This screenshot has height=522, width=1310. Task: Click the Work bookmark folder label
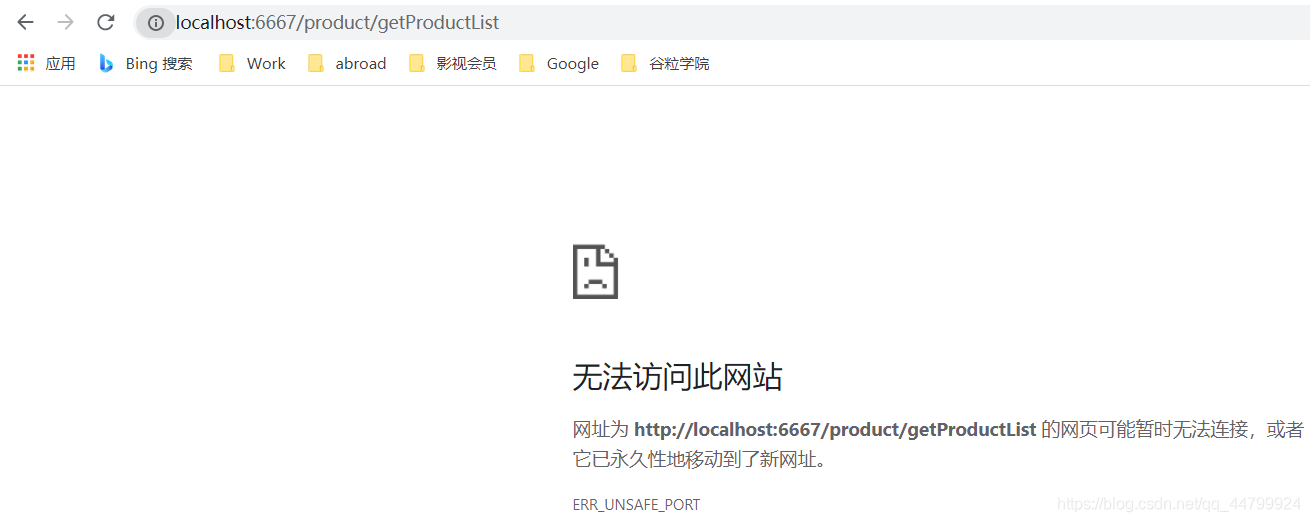pyautogui.click(x=266, y=63)
